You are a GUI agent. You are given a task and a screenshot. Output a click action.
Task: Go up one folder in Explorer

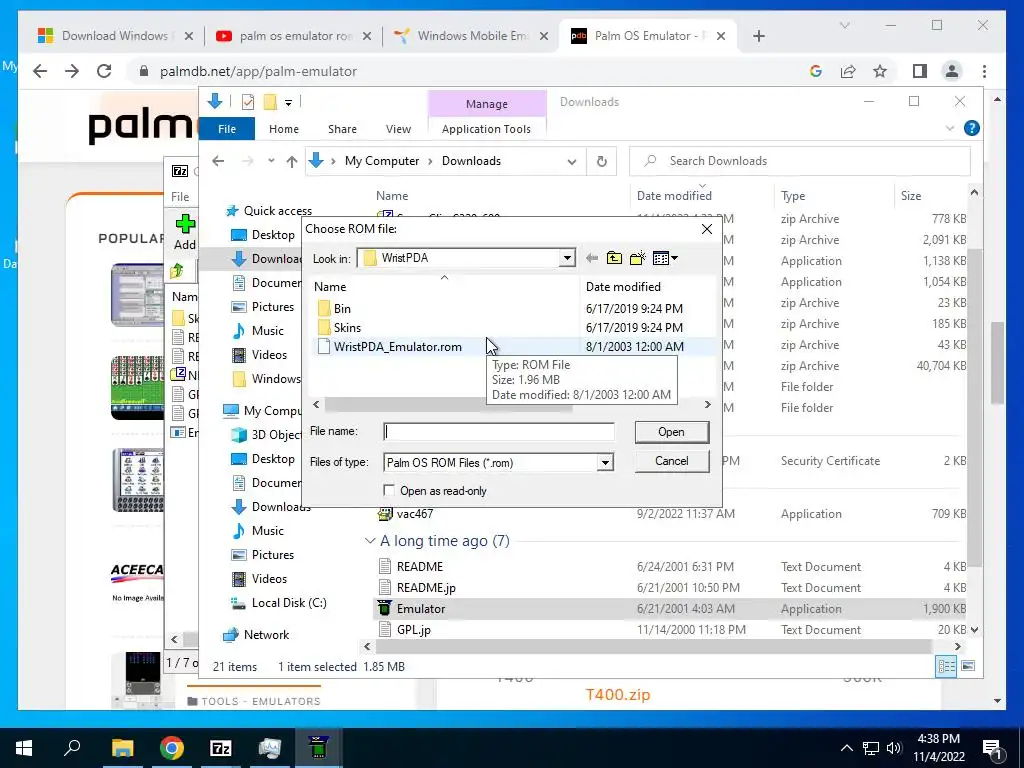coord(292,161)
